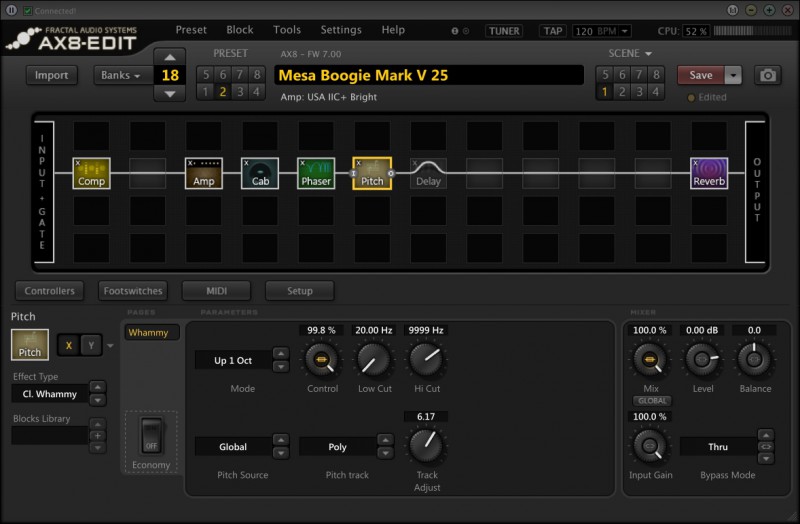800x524 pixels.
Task: Open the Scene dropdown menu
Action: click(630, 53)
